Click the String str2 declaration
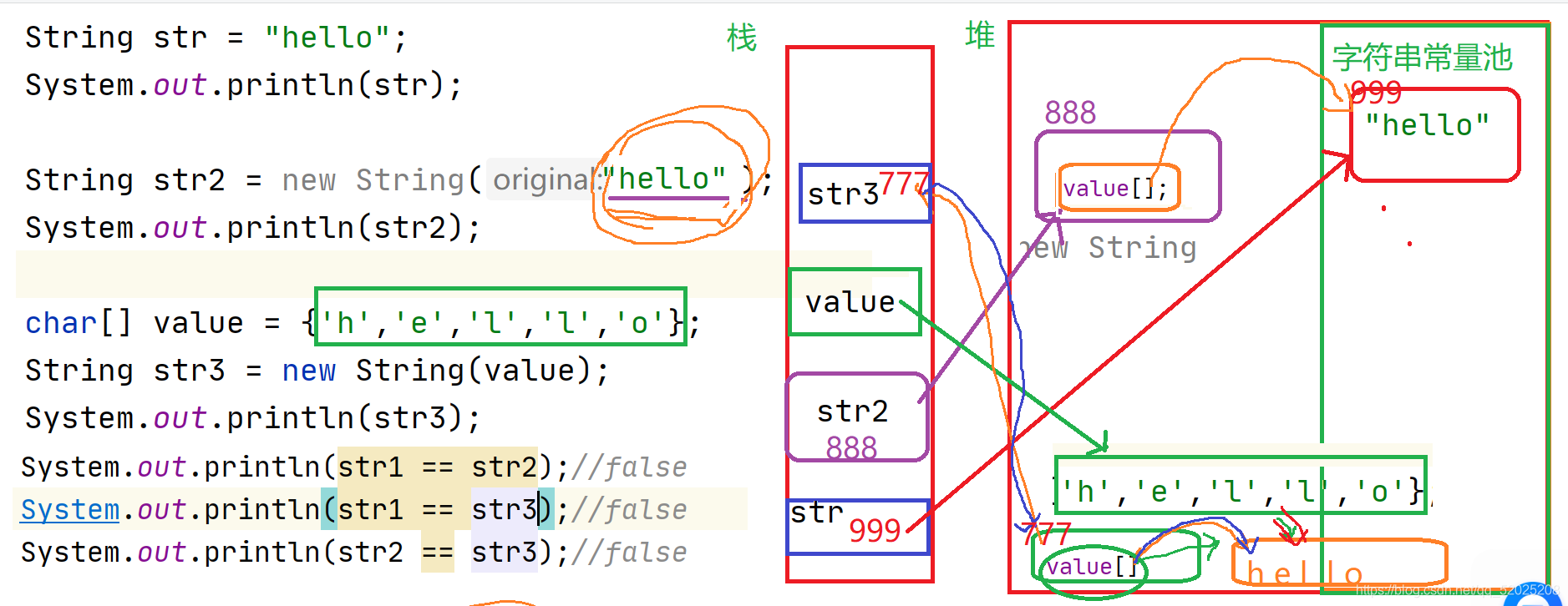1568x606 pixels. [398, 179]
